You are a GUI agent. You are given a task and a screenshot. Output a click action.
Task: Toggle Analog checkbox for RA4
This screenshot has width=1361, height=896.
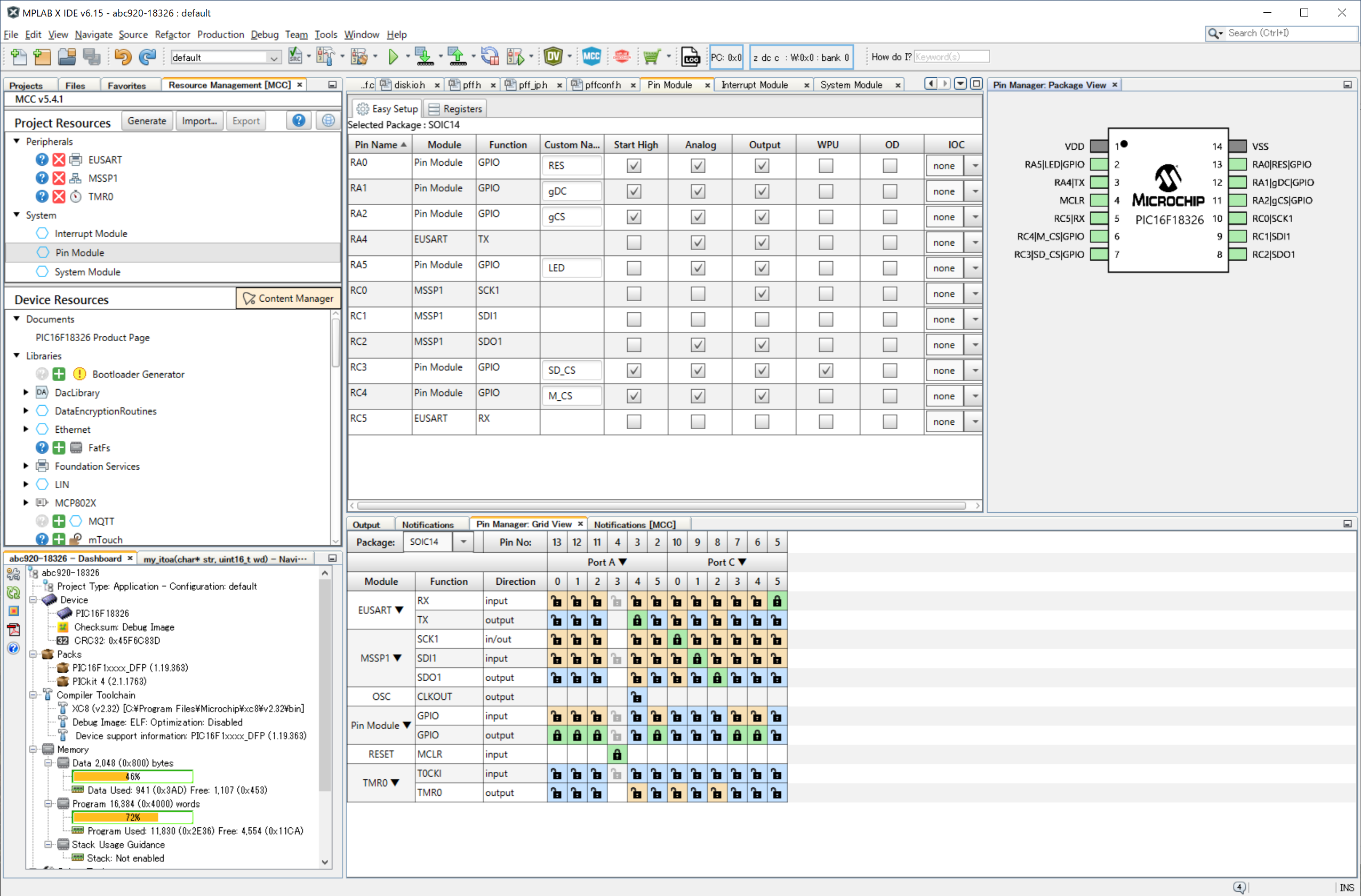[698, 243]
